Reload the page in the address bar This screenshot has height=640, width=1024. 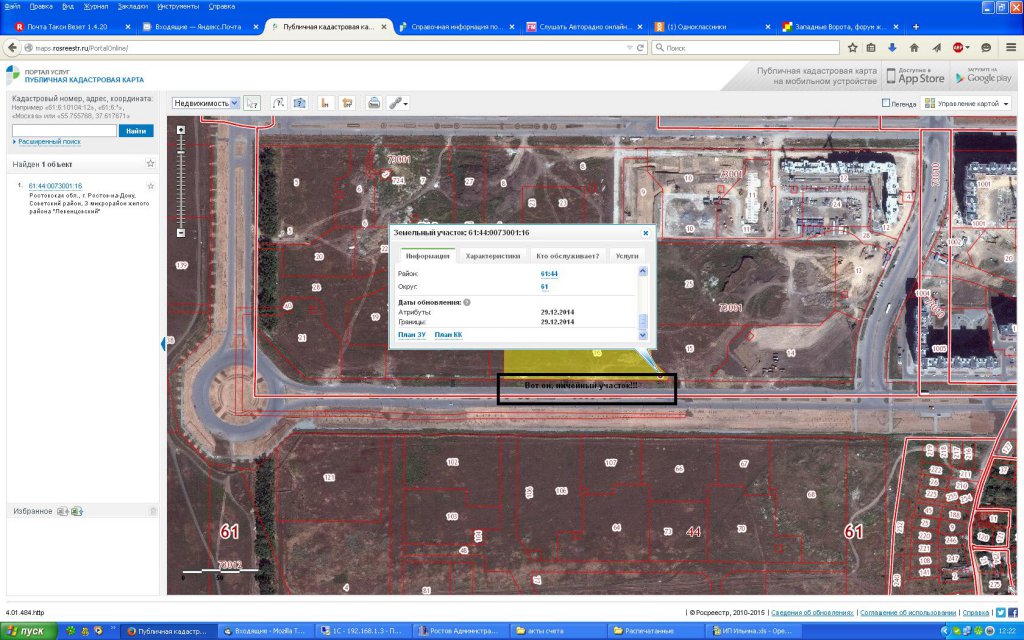click(x=641, y=48)
